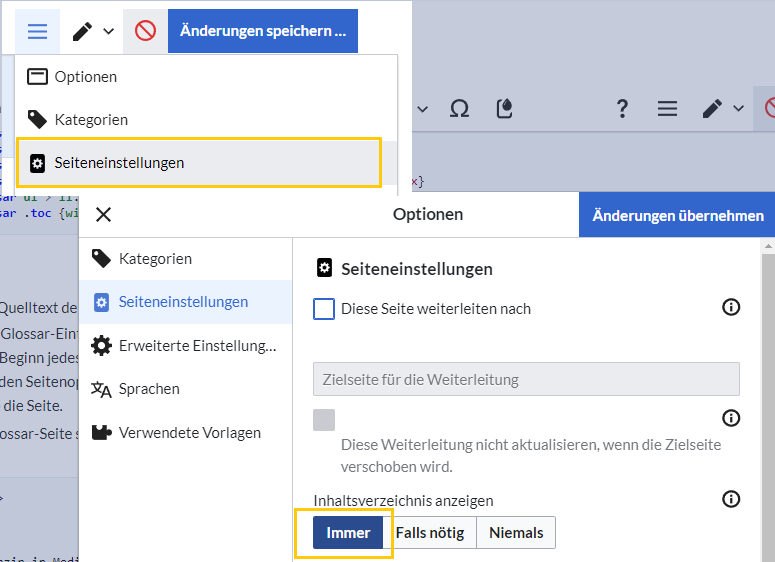
Task: Click the info icon beside Inhaltsverzeichnis anzeigen
Action: click(731, 499)
